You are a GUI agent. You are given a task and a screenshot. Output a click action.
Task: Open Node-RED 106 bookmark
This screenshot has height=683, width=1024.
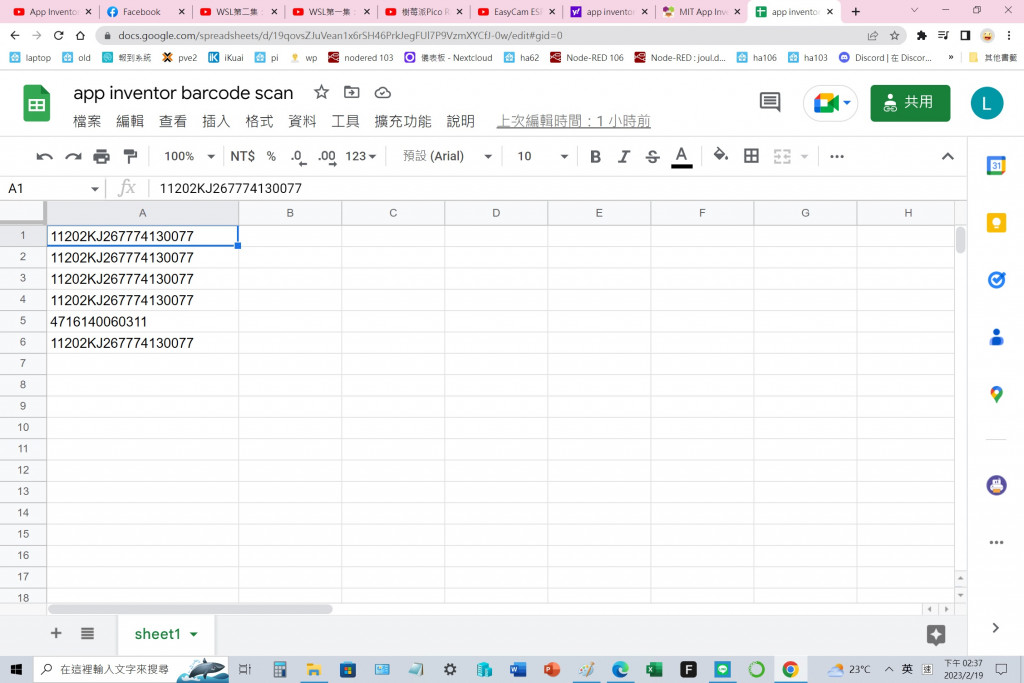[586, 57]
